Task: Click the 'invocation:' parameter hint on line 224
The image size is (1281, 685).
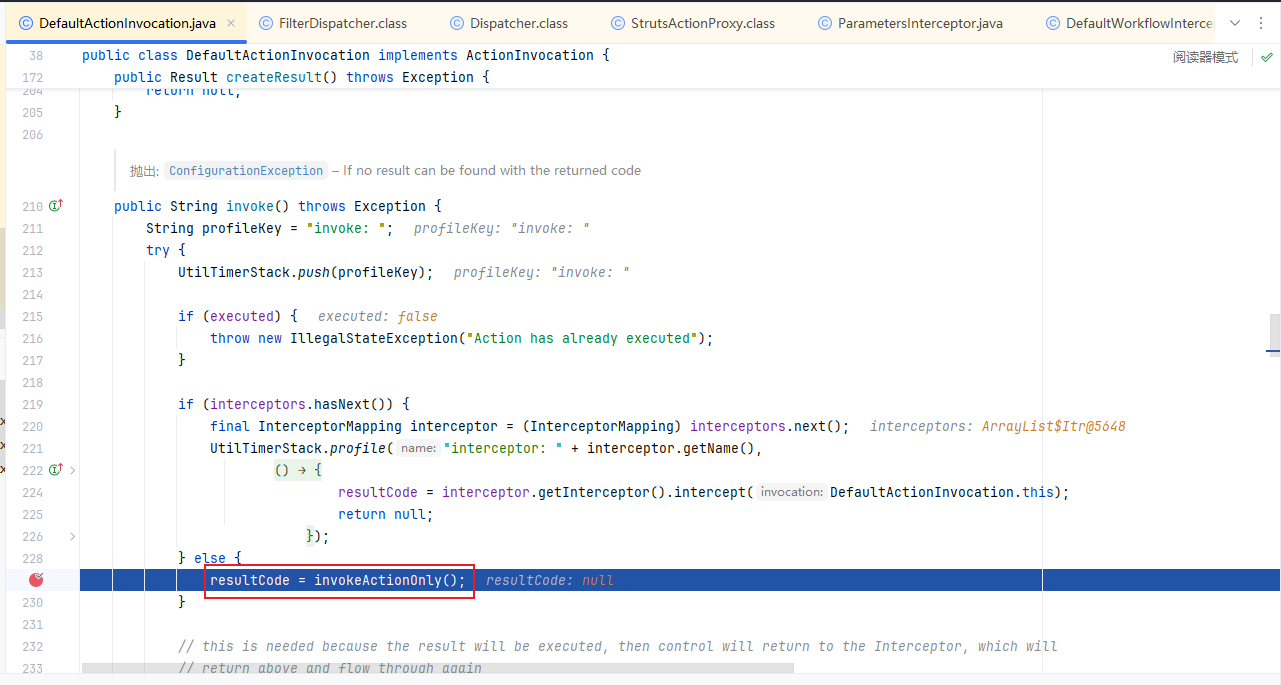Action: pyautogui.click(x=791, y=492)
